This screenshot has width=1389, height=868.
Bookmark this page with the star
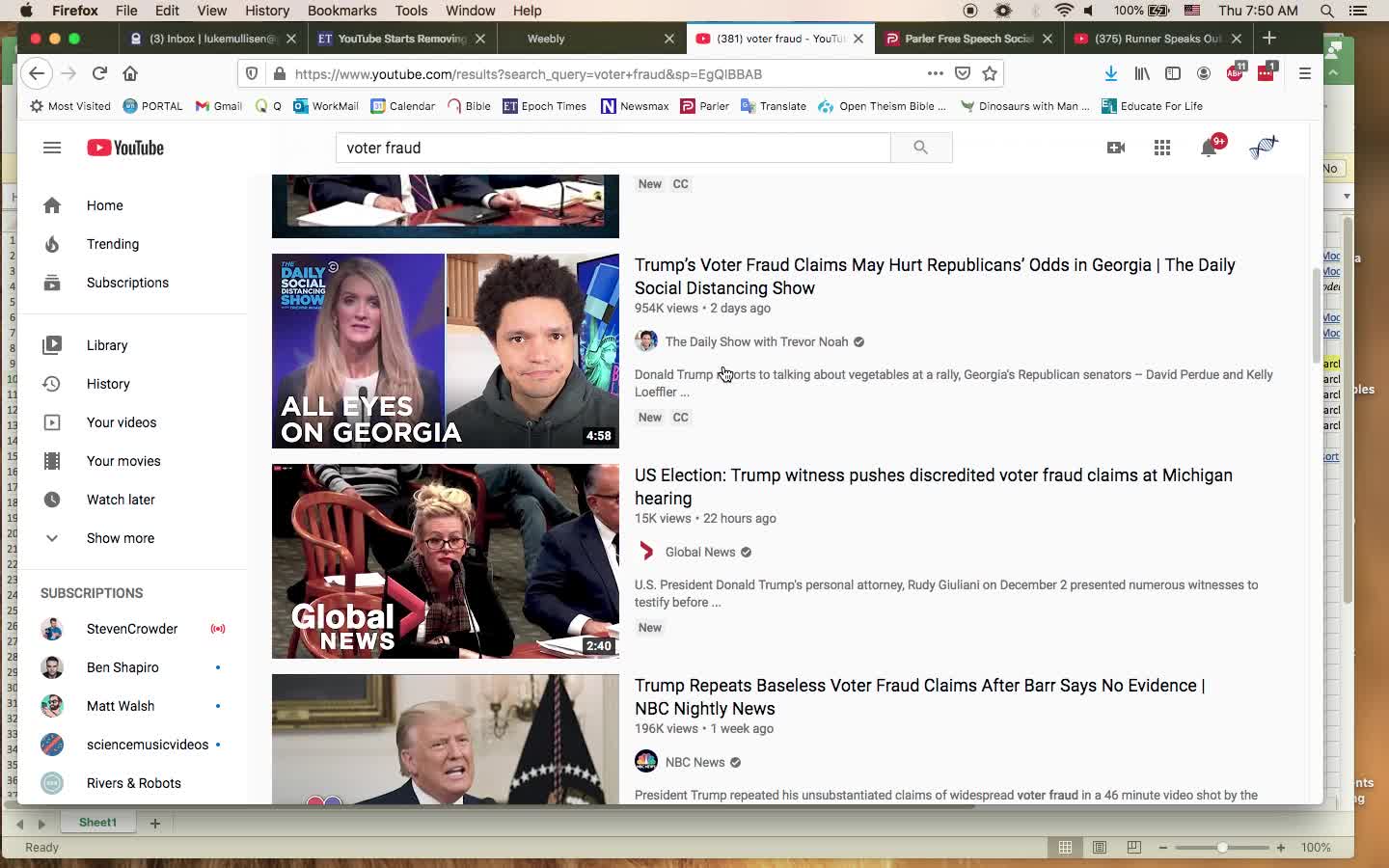[990, 73]
